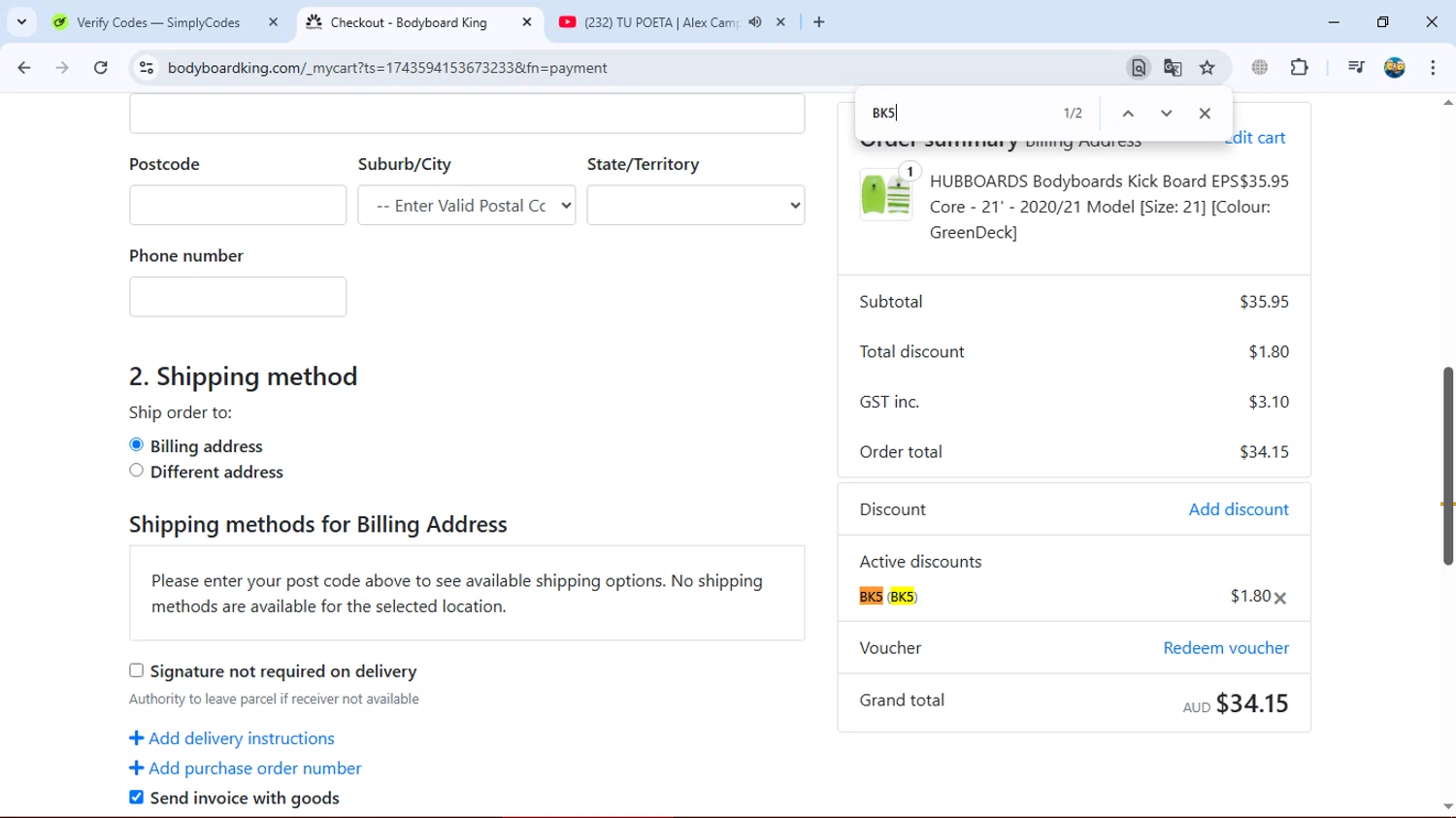This screenshot has width=1456, height=818.
Task: Click the Edit cart link
Action: coord(1255,137)
